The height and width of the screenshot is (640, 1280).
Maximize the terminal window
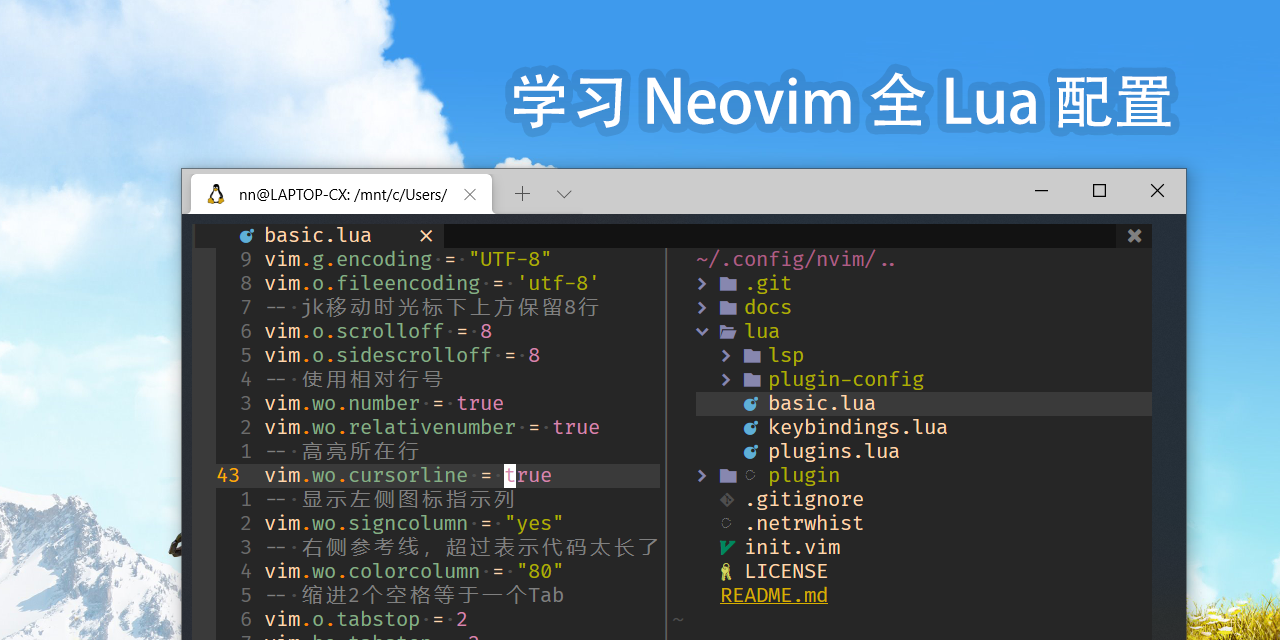pos(1099,191)
